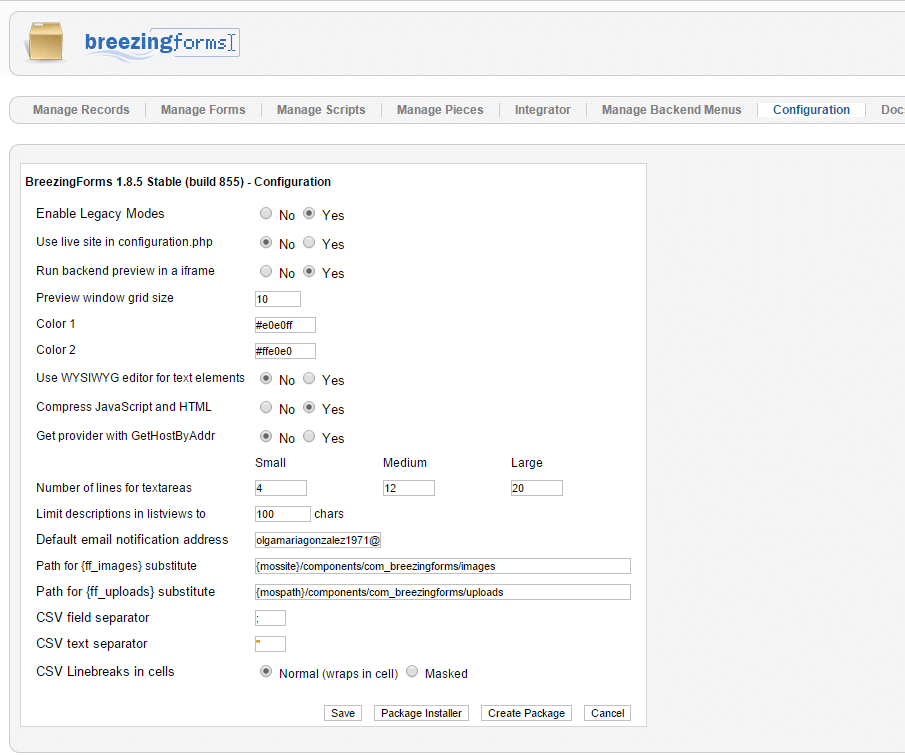Viewport: 905px width, 755px height.
Task: Select No for GetHostByAddr provider
Action: (x=265, y=436)
